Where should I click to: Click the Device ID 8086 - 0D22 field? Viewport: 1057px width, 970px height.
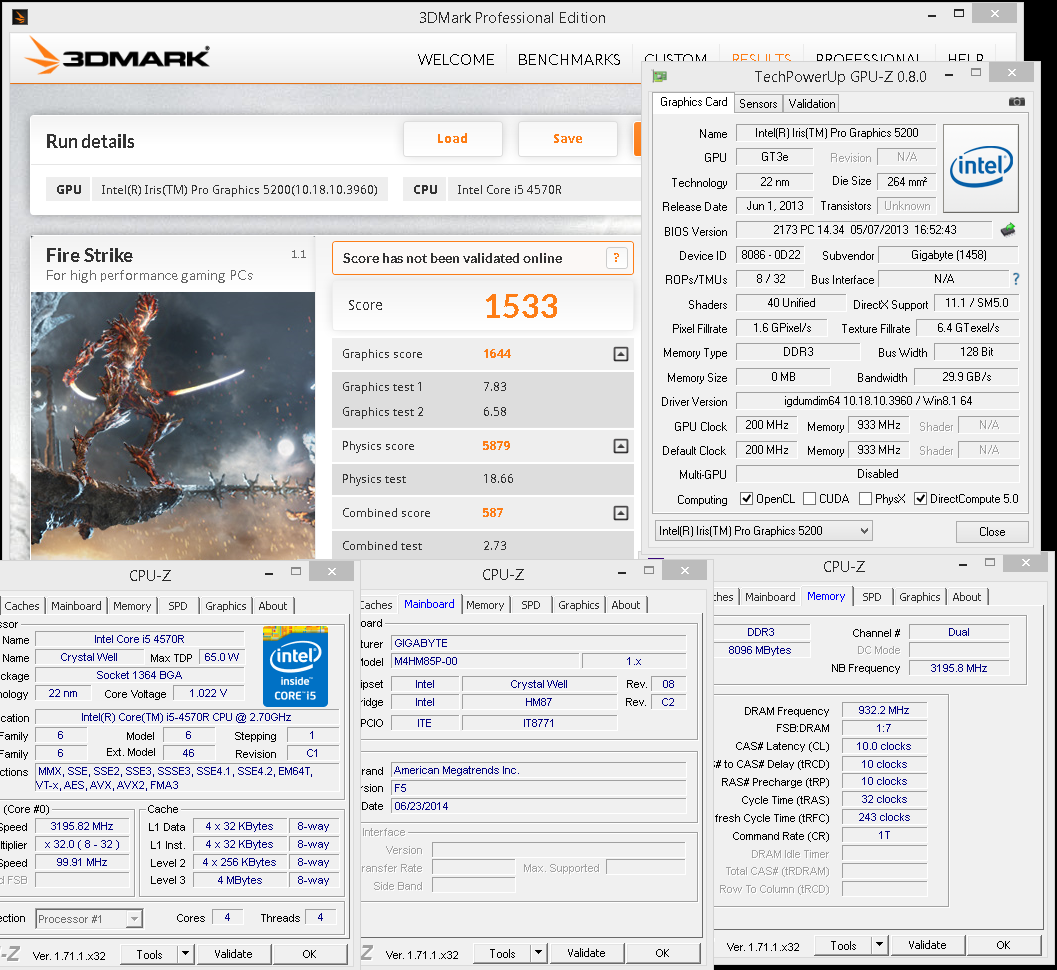point(771,255)
